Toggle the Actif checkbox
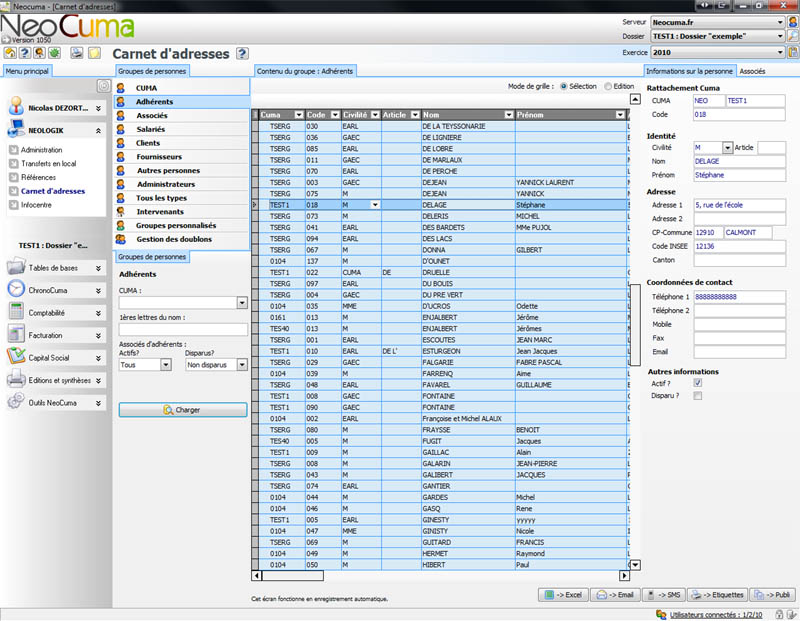The height and width of the screenshot is (621, 800). (697, 383)
